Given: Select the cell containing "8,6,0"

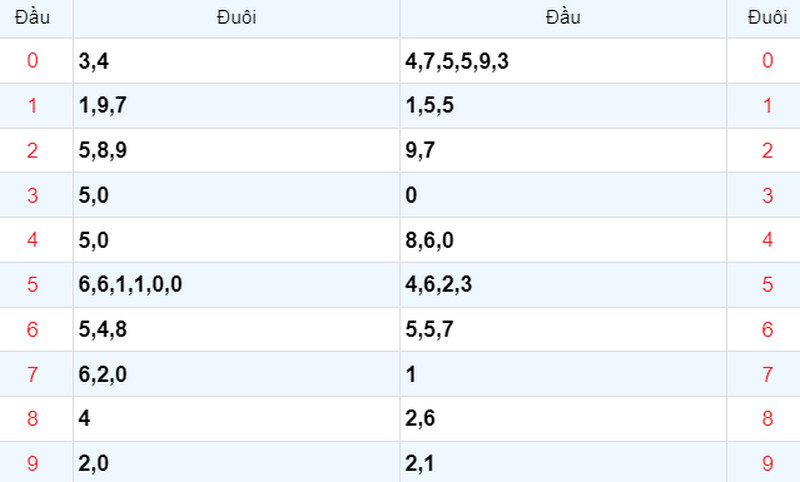Looking at the screenshot, I should click(x=429, y=240).
